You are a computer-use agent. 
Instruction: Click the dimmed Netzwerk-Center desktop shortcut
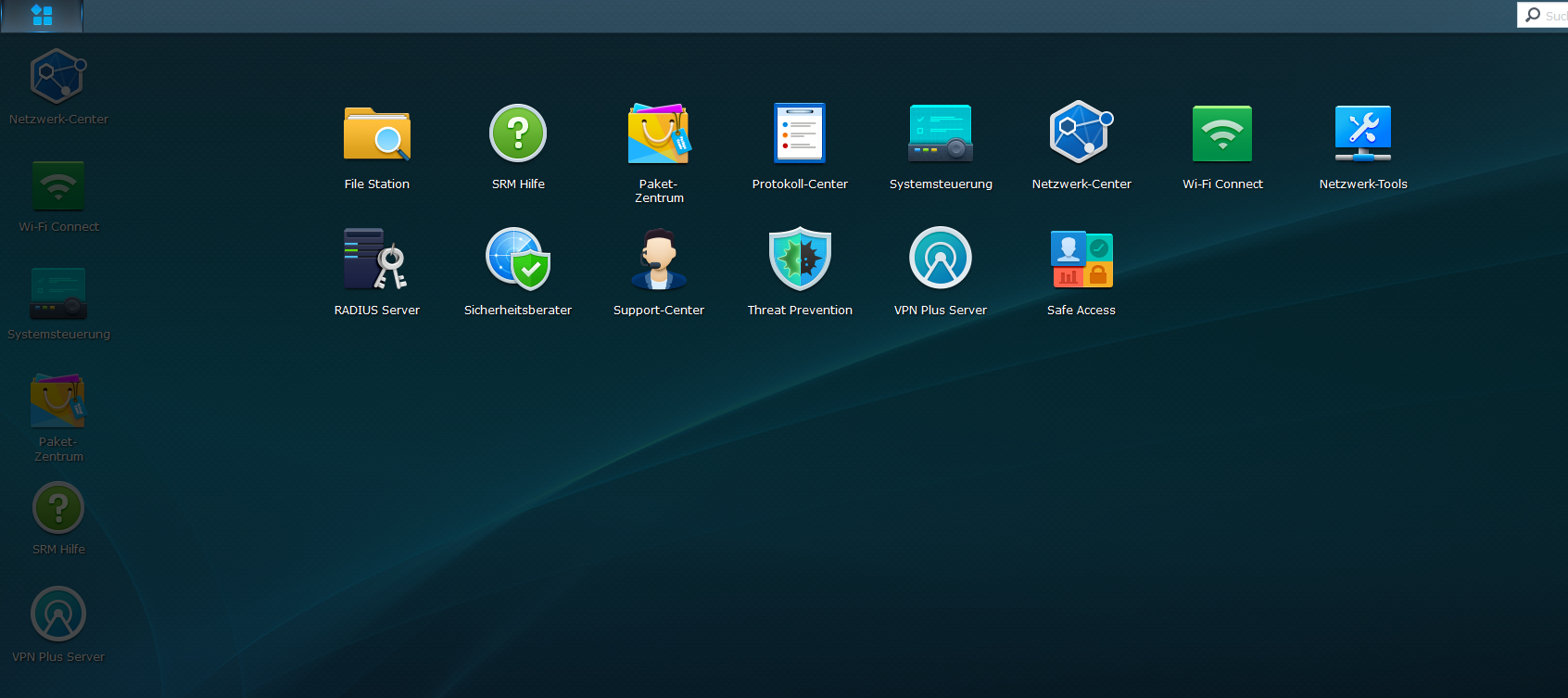pos(58,78)
